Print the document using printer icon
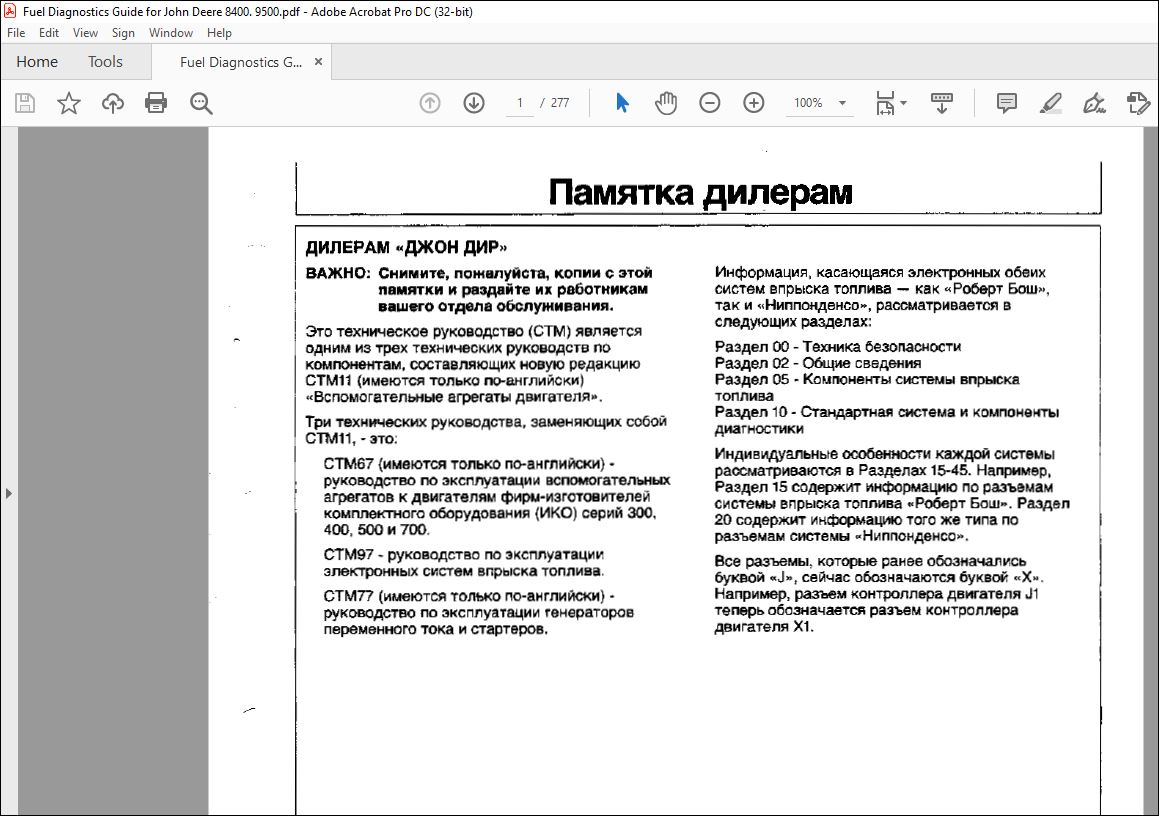Screen dimensions: 1159x816 [x=156, y=103]
